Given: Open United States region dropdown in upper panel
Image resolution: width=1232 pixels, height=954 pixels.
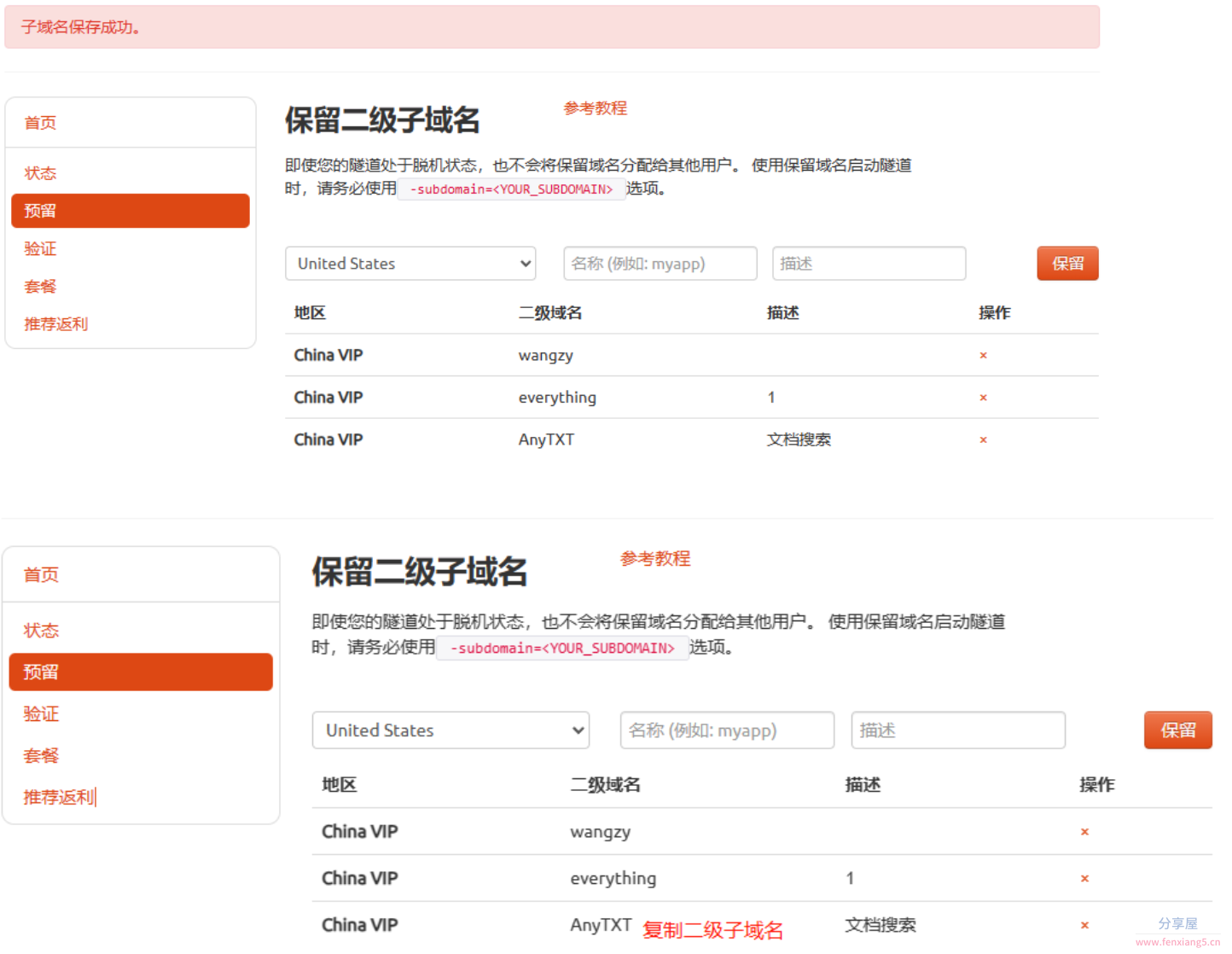Looking at the screenshot, I should point(410,264).
